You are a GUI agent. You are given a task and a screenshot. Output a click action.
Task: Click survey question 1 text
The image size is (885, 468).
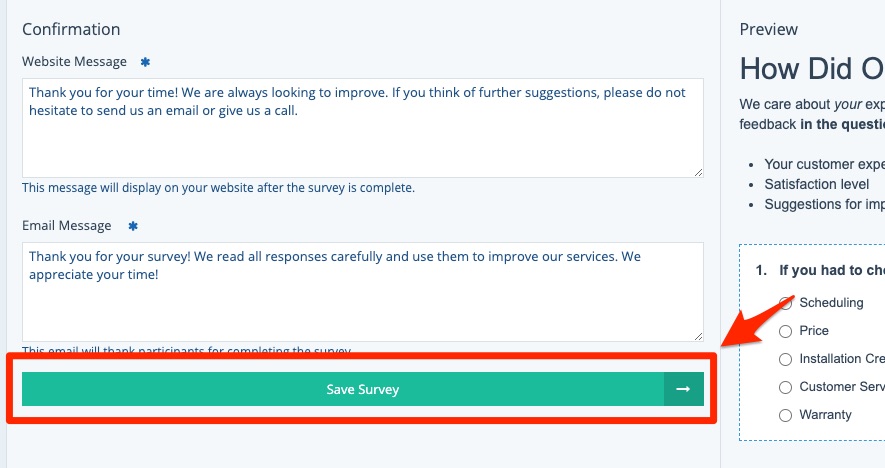click(x=830, y=270)
